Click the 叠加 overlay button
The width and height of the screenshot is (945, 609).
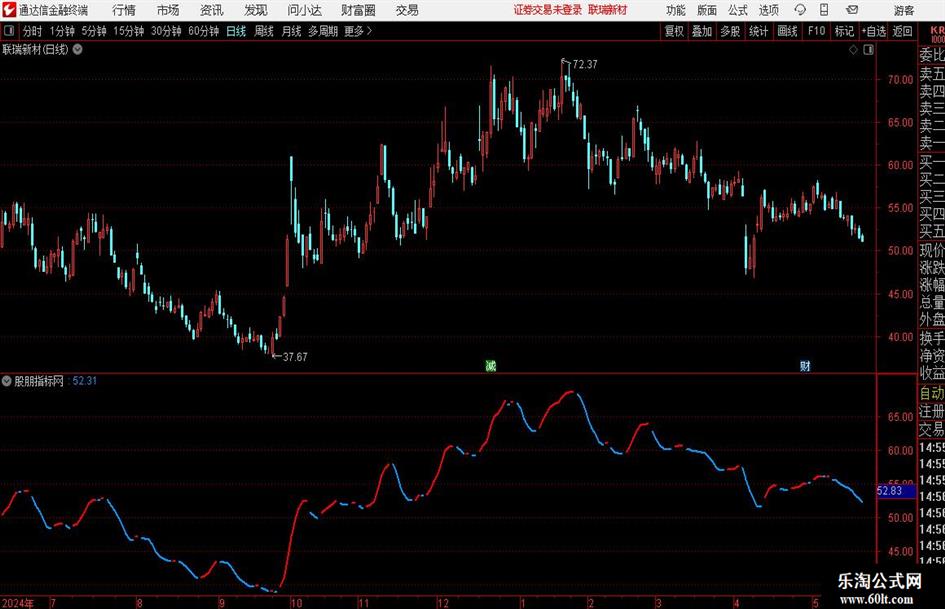click(702, 31)
